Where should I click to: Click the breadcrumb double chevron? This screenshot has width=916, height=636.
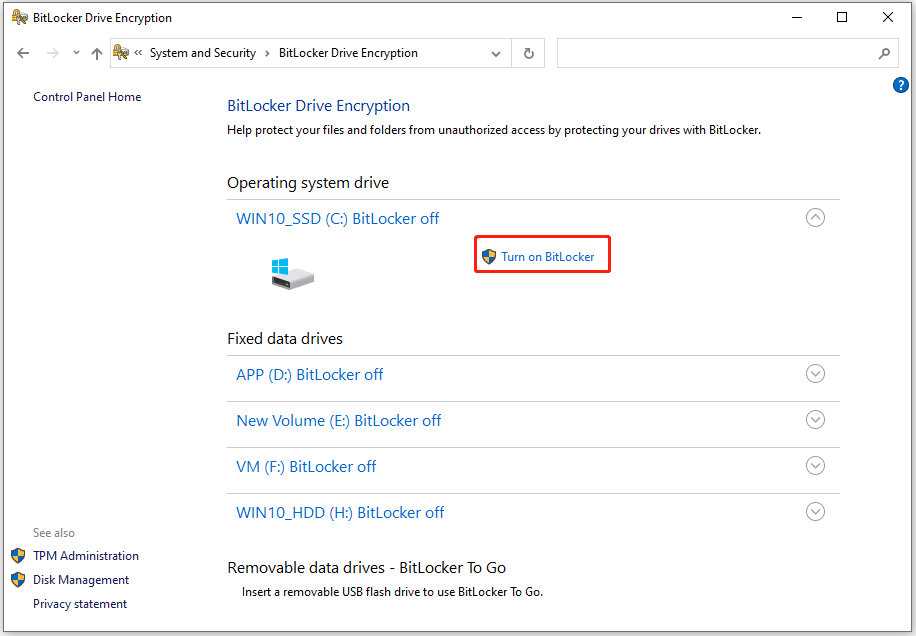(138, 53)
